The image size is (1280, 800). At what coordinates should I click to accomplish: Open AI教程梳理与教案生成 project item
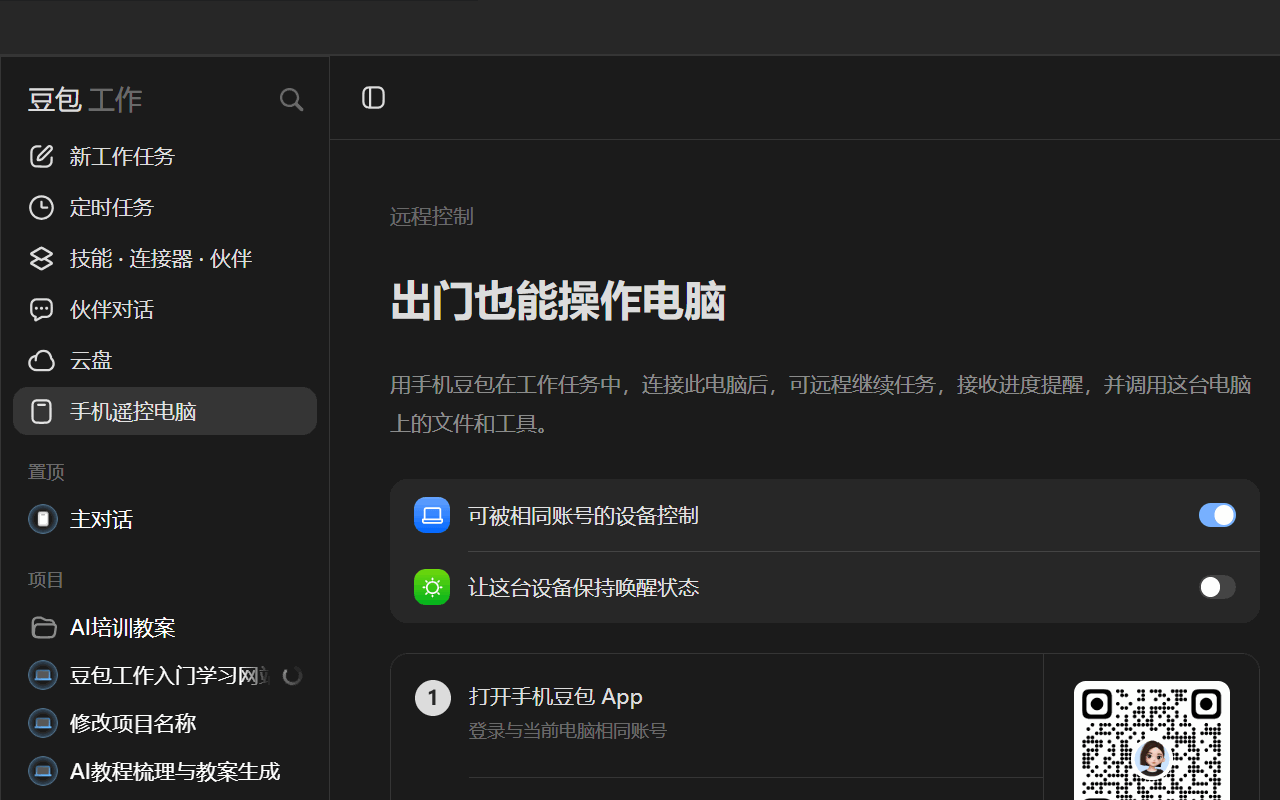[x=165, y=771]
